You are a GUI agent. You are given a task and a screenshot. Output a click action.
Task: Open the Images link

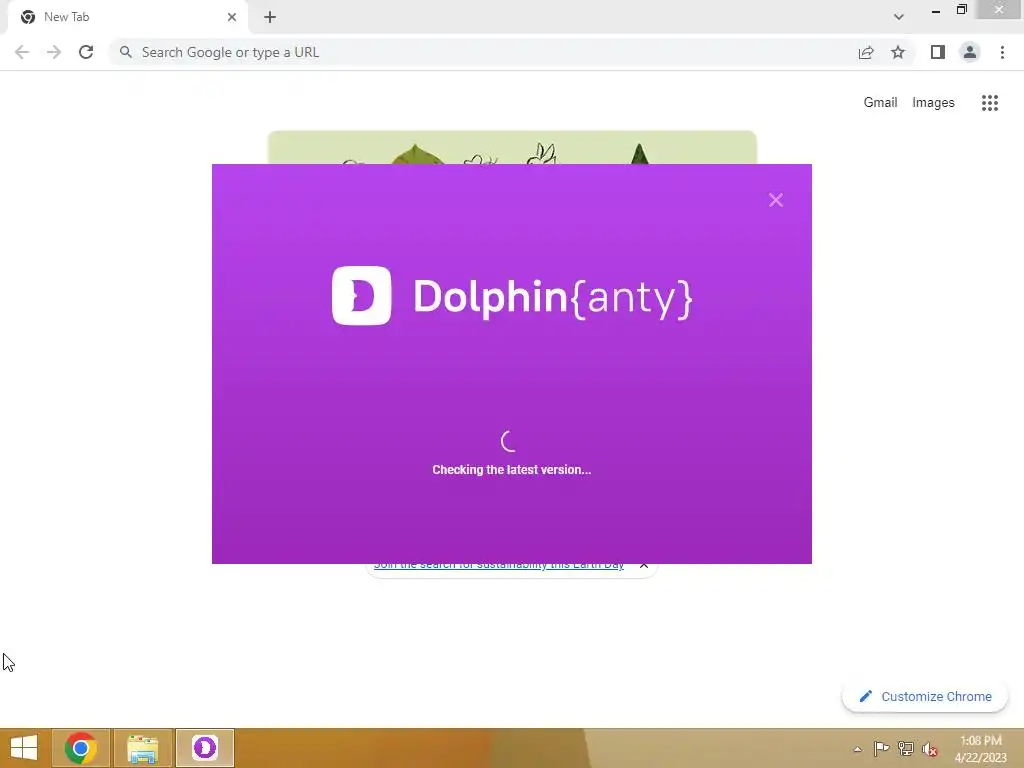(x=933, y=103)
